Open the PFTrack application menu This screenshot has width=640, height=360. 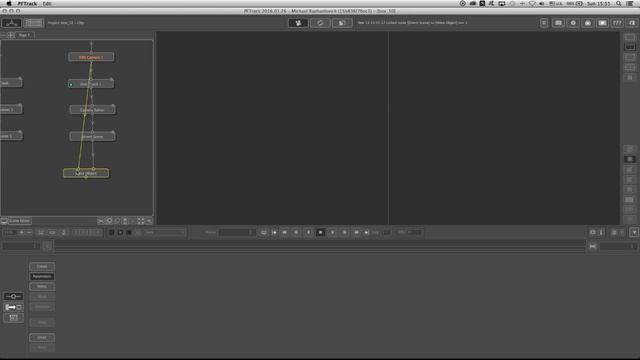(x=27, y=4)
